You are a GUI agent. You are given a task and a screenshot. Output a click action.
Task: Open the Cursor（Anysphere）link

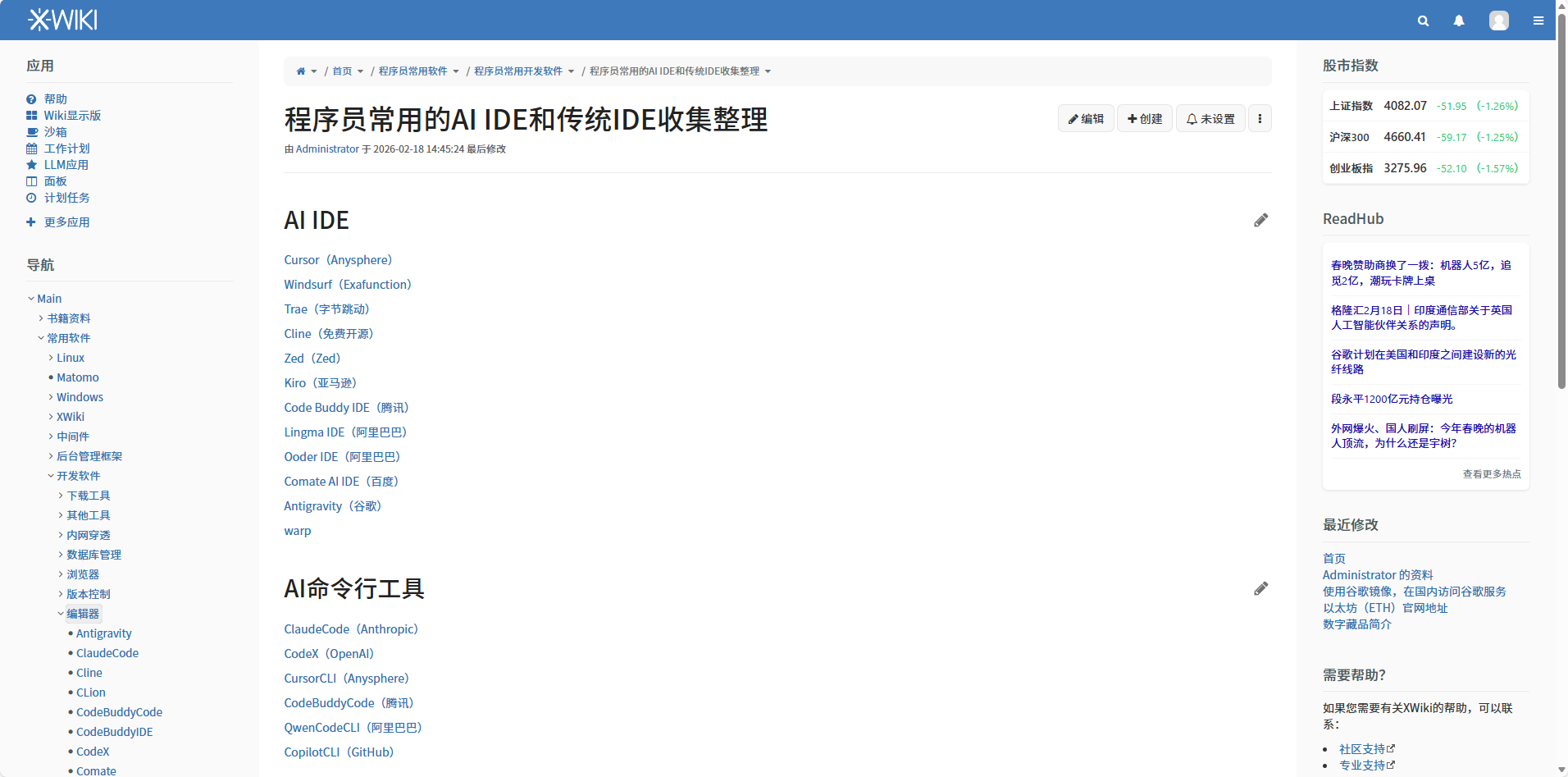pos(337,259)
